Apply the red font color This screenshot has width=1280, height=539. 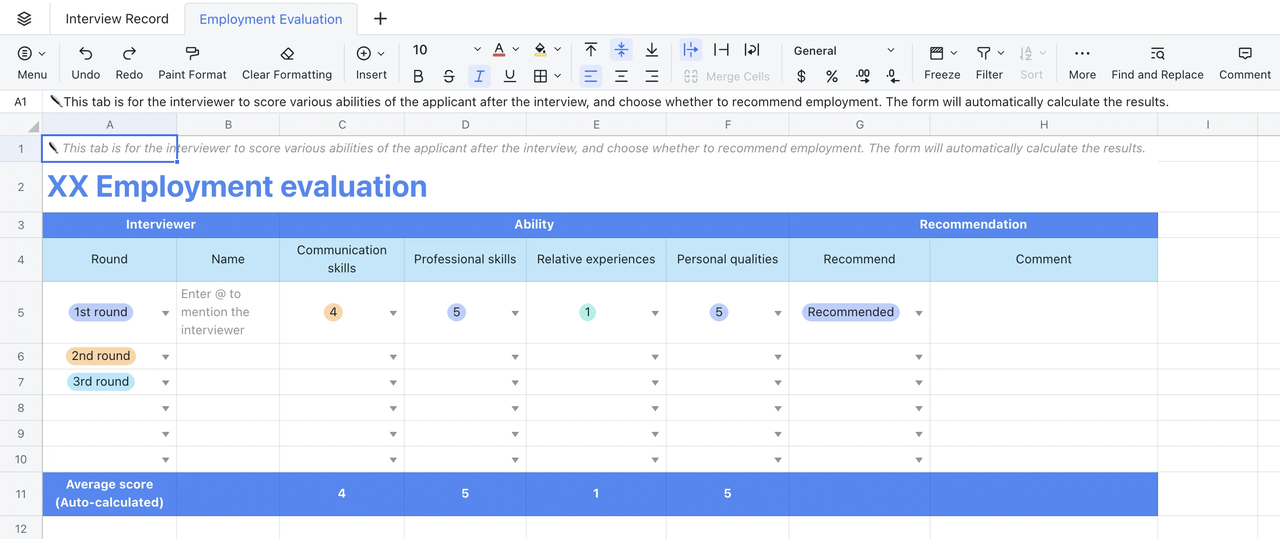point(499,50)
